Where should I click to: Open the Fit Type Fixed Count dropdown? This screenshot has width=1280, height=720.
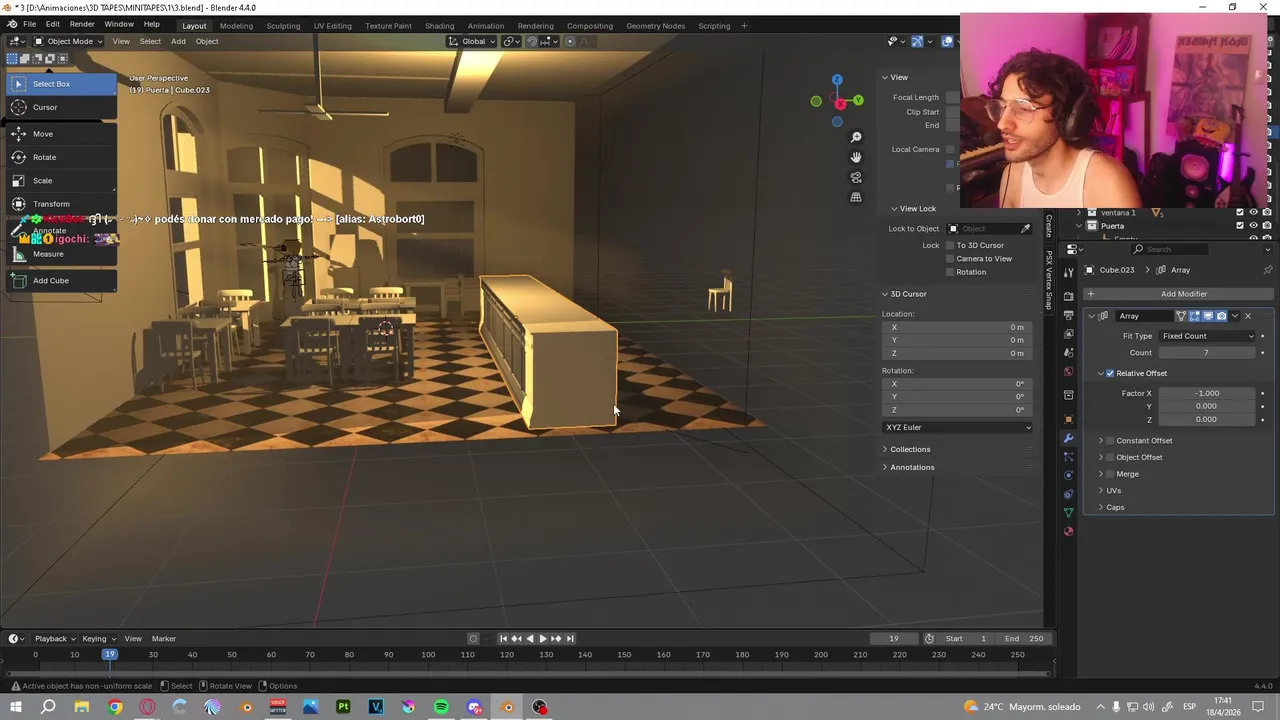click(x=1207, y=336)
